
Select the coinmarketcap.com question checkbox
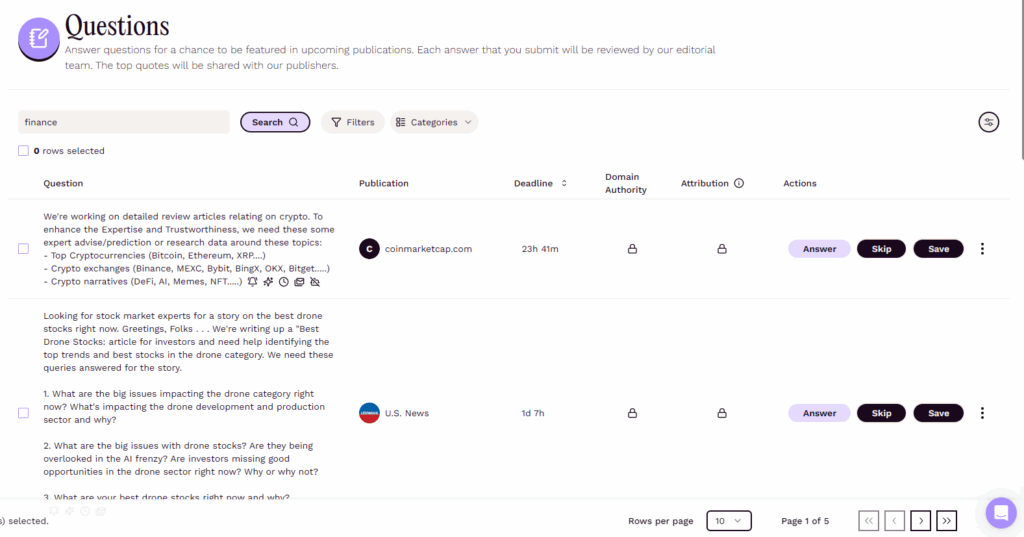(23, 249)
